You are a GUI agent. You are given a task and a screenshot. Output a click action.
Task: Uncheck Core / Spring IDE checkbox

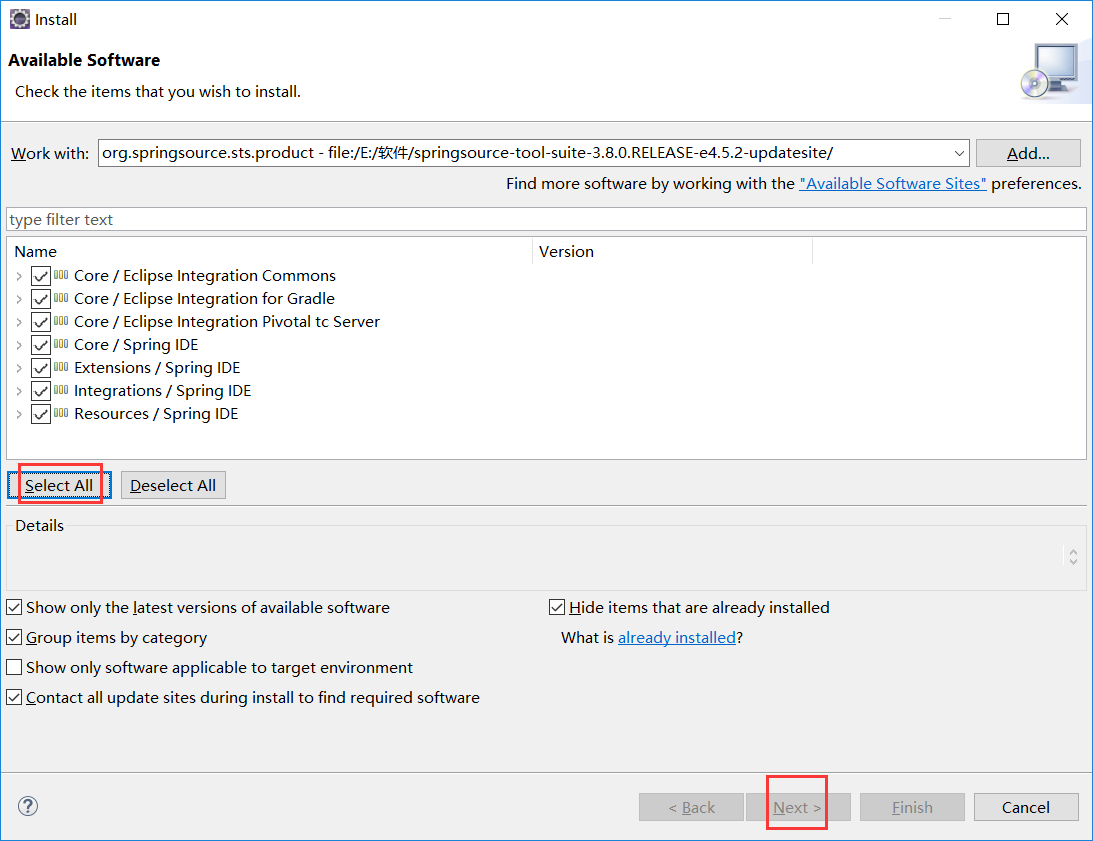pyautogui.click(x=41, y=345)
